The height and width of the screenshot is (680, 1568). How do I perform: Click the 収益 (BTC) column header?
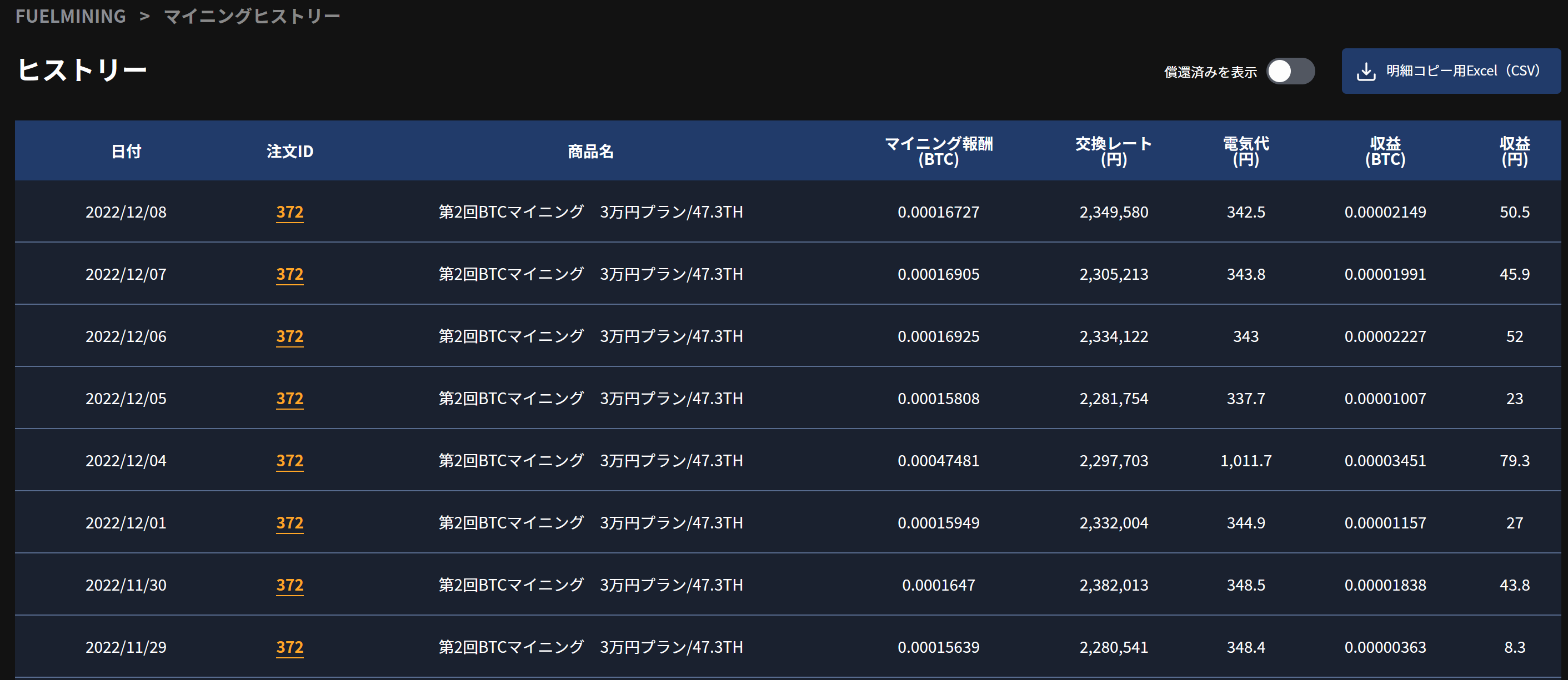click(x=1385, y=151)
